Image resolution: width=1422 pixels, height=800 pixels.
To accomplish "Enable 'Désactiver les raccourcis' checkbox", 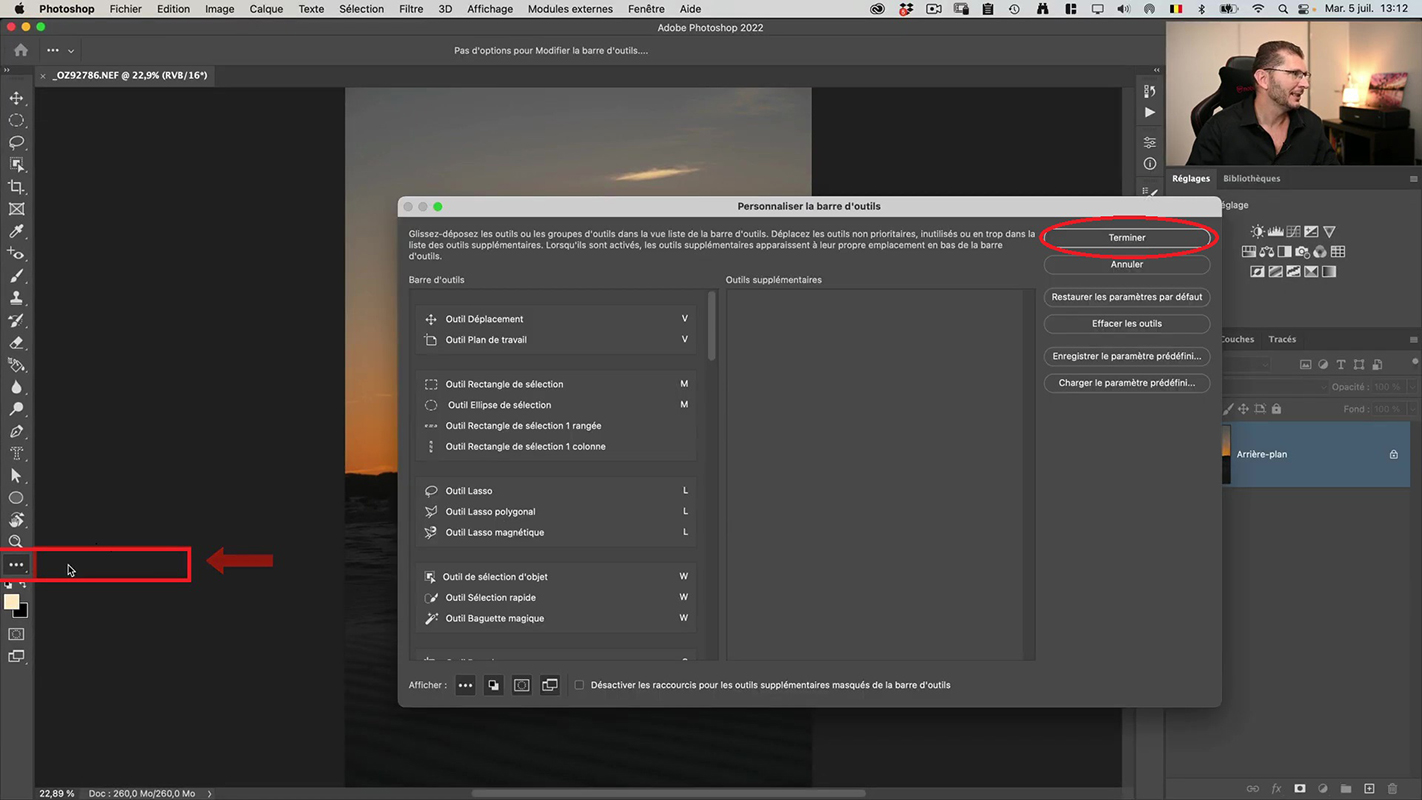I will (x=579, y=685).
